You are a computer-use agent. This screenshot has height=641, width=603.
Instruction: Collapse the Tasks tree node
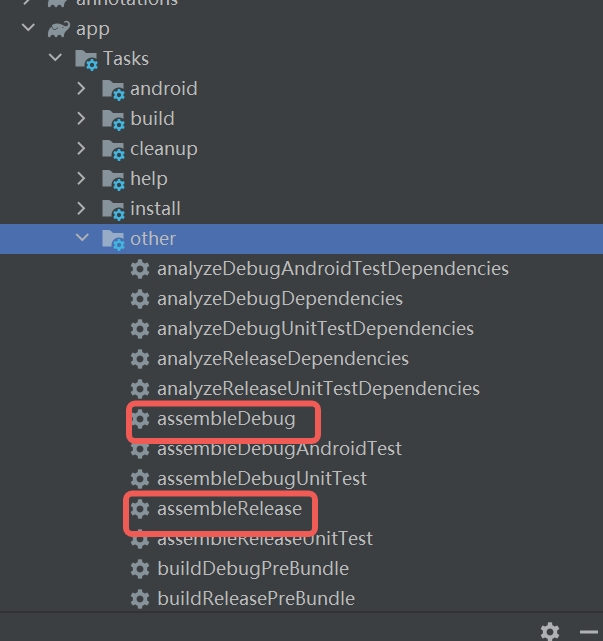coord(55,59)
